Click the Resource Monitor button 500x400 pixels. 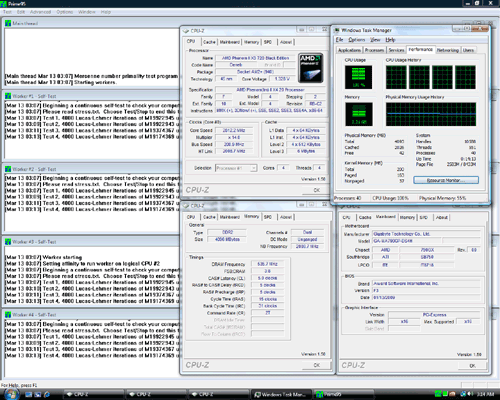click(x=446, y=180)
